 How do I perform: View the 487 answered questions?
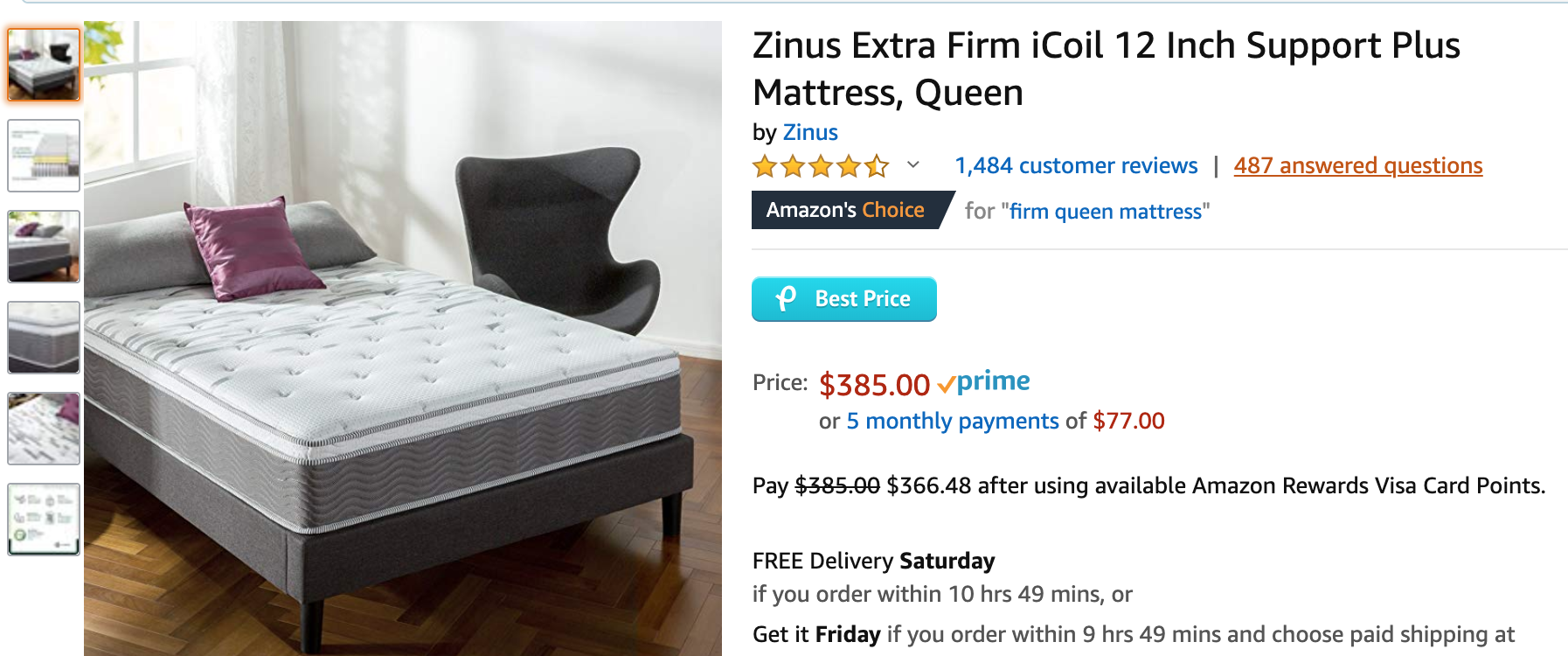[1357, 165]
